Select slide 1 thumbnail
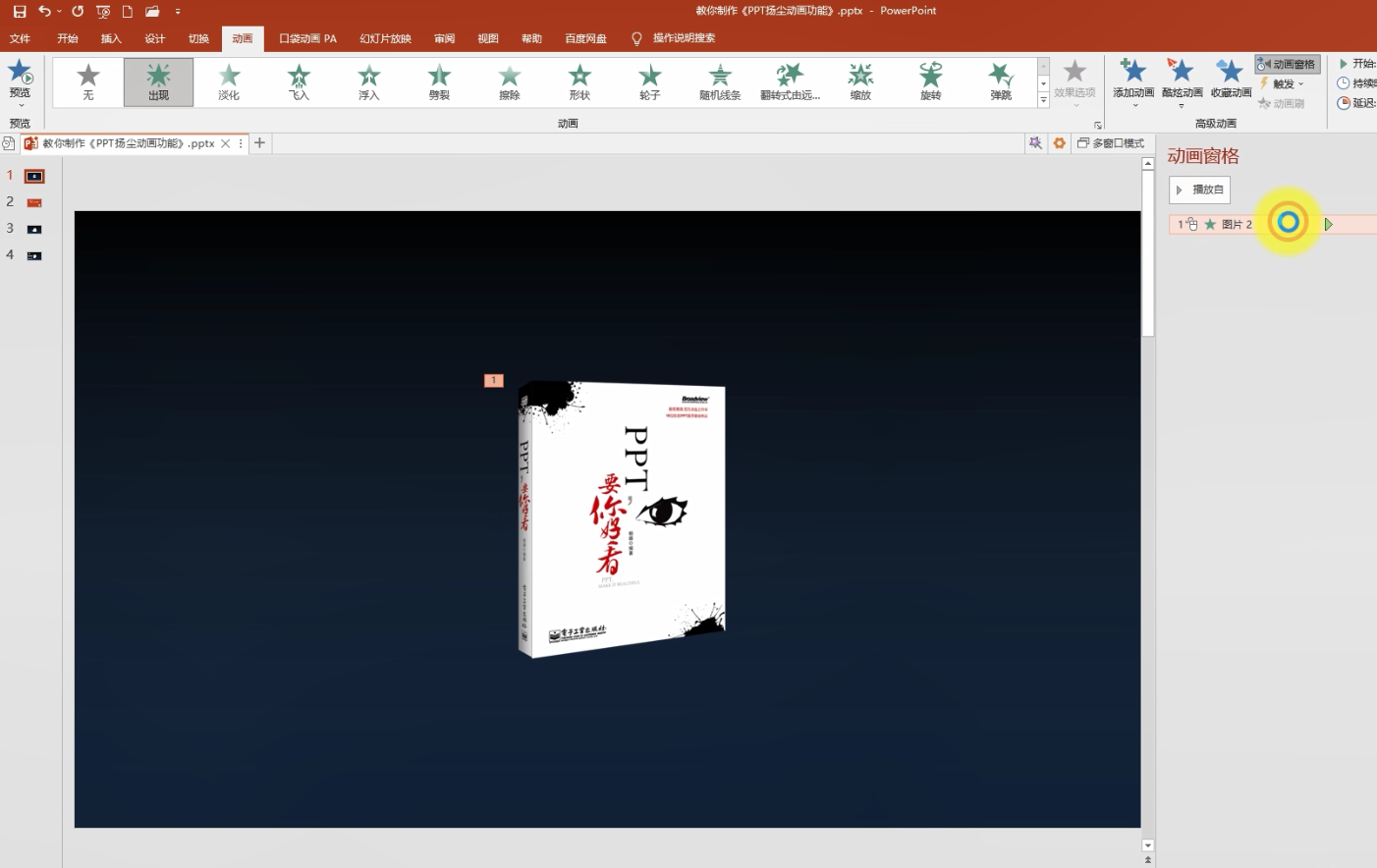The width and height of the screenshot is (1377, 868). [x=34, y=176]
